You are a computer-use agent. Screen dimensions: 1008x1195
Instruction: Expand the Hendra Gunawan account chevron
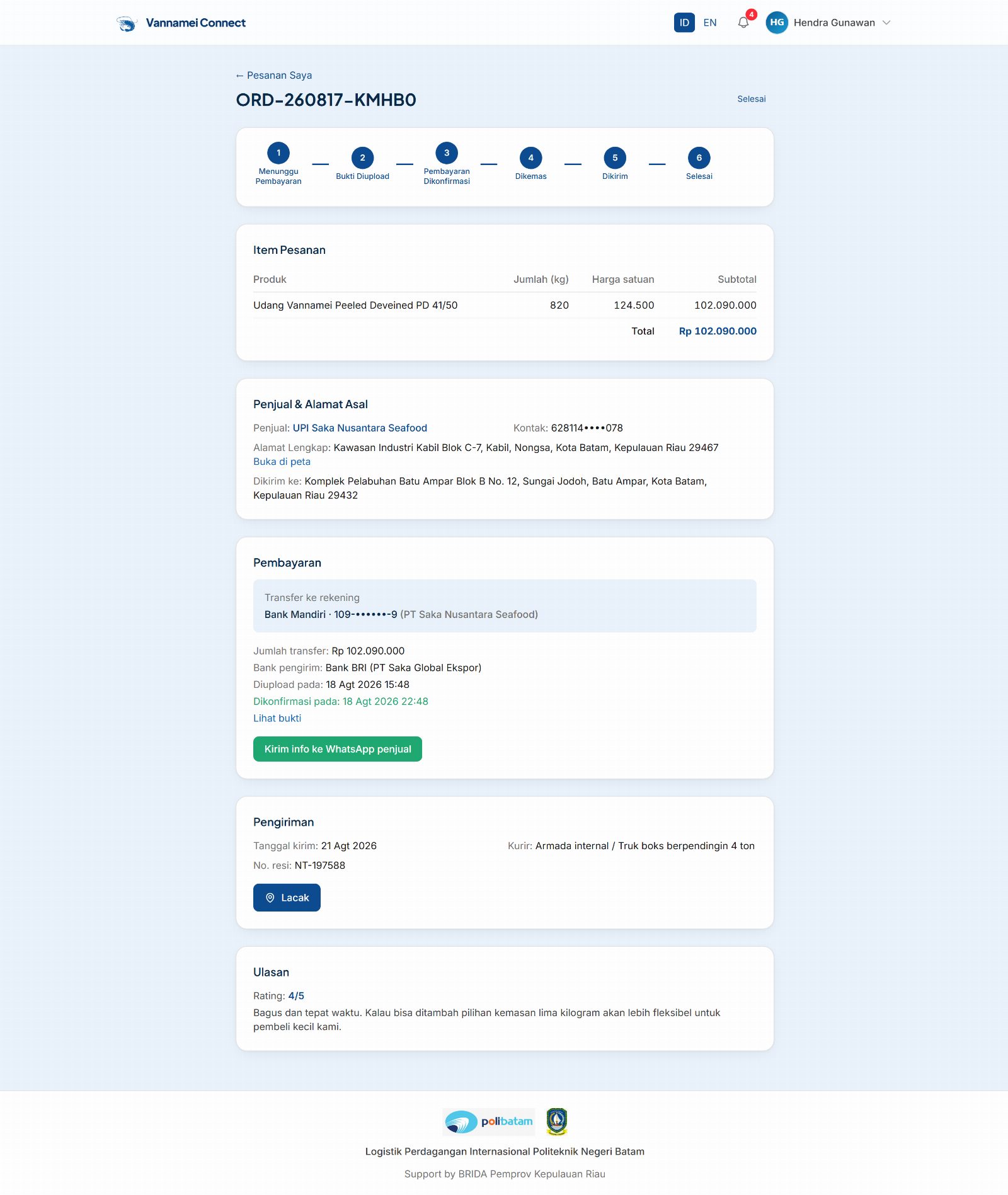[886, 23]
